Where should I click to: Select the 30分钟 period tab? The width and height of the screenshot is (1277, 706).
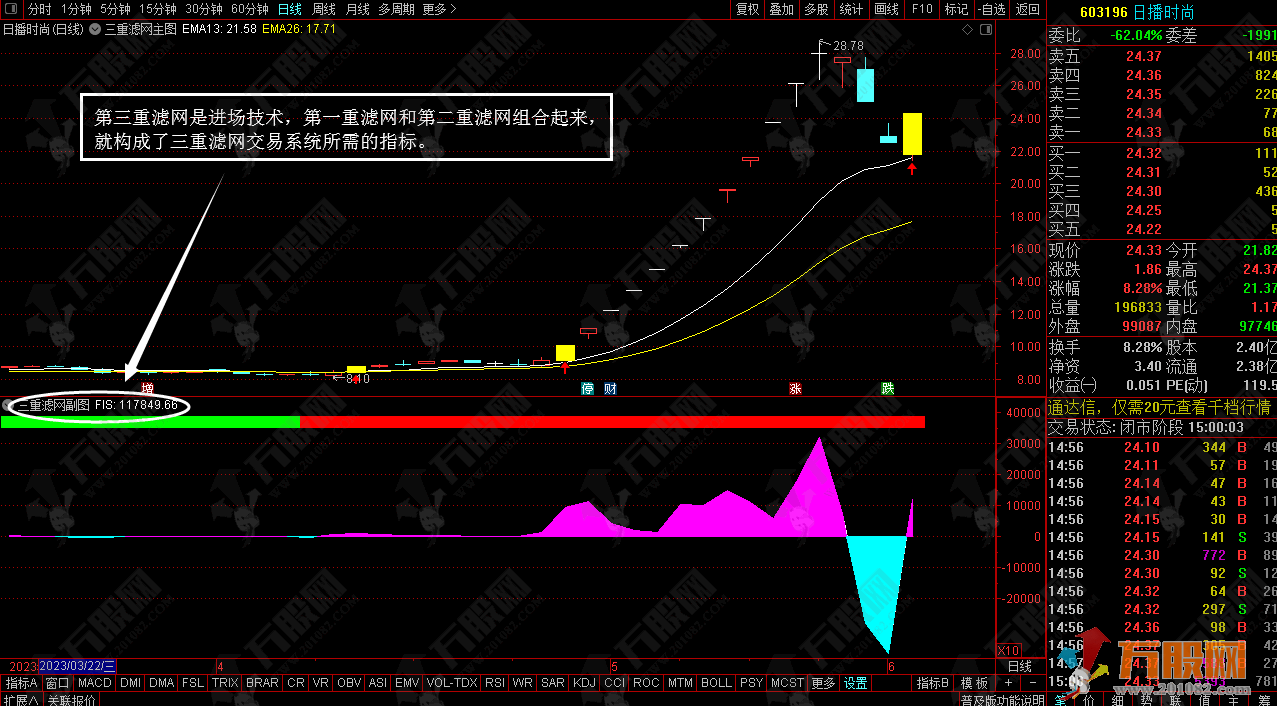205,9
